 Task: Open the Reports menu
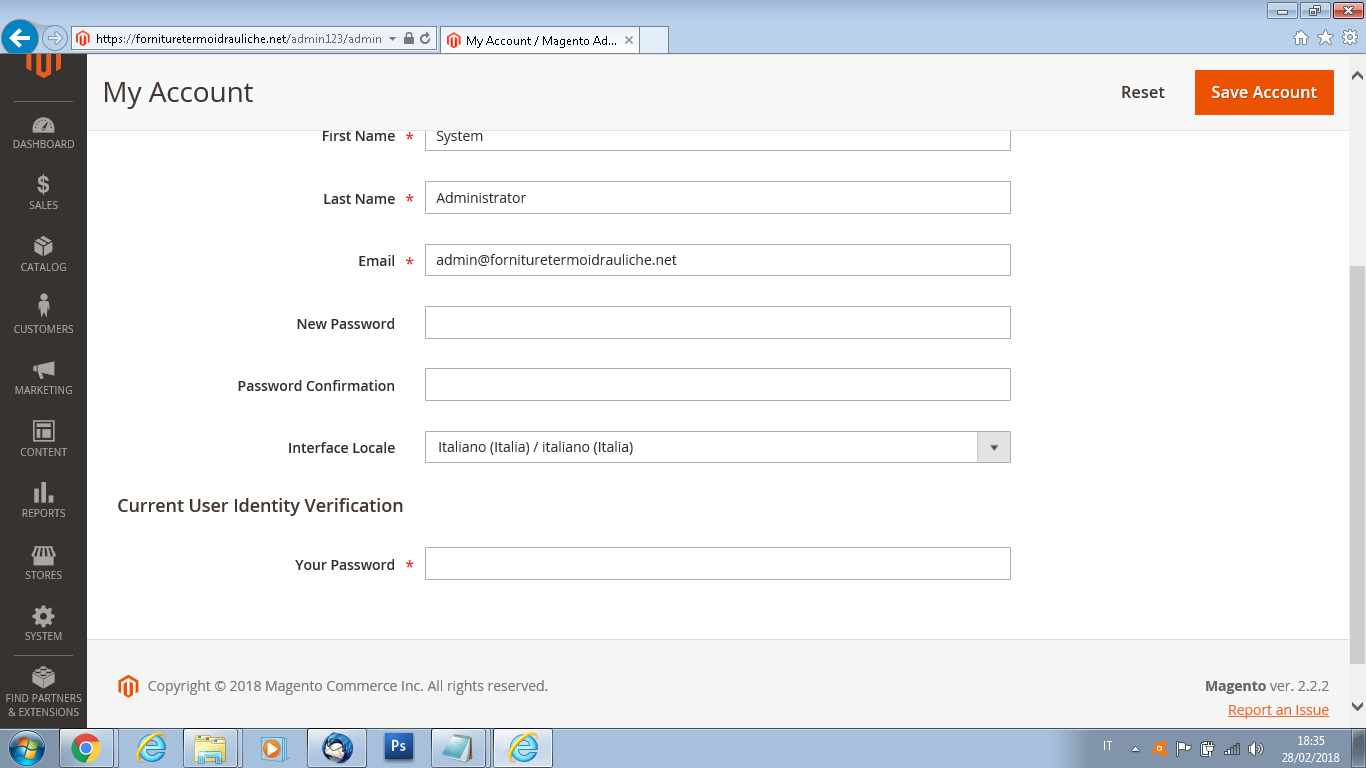point(43,502)
